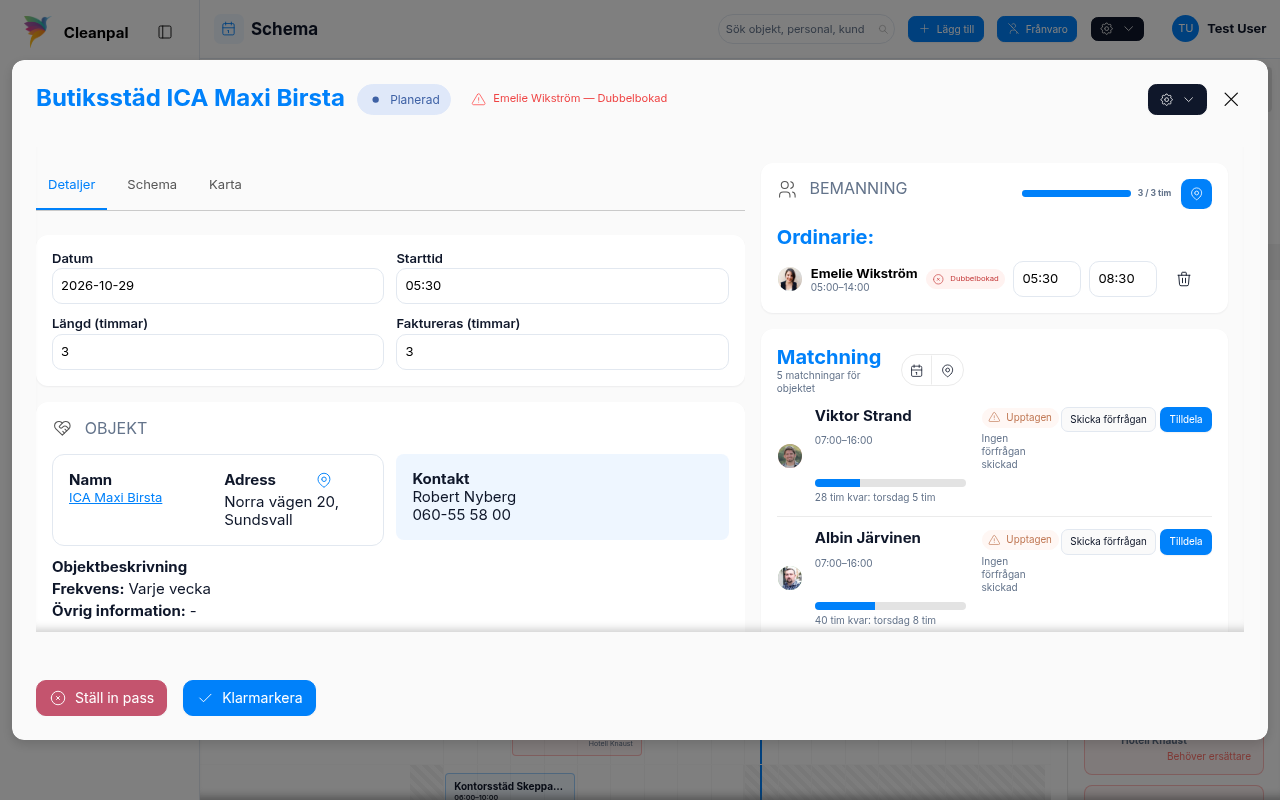
Task: Open the settings dropdown in the top bar
Action: [x=1117, y=29]
